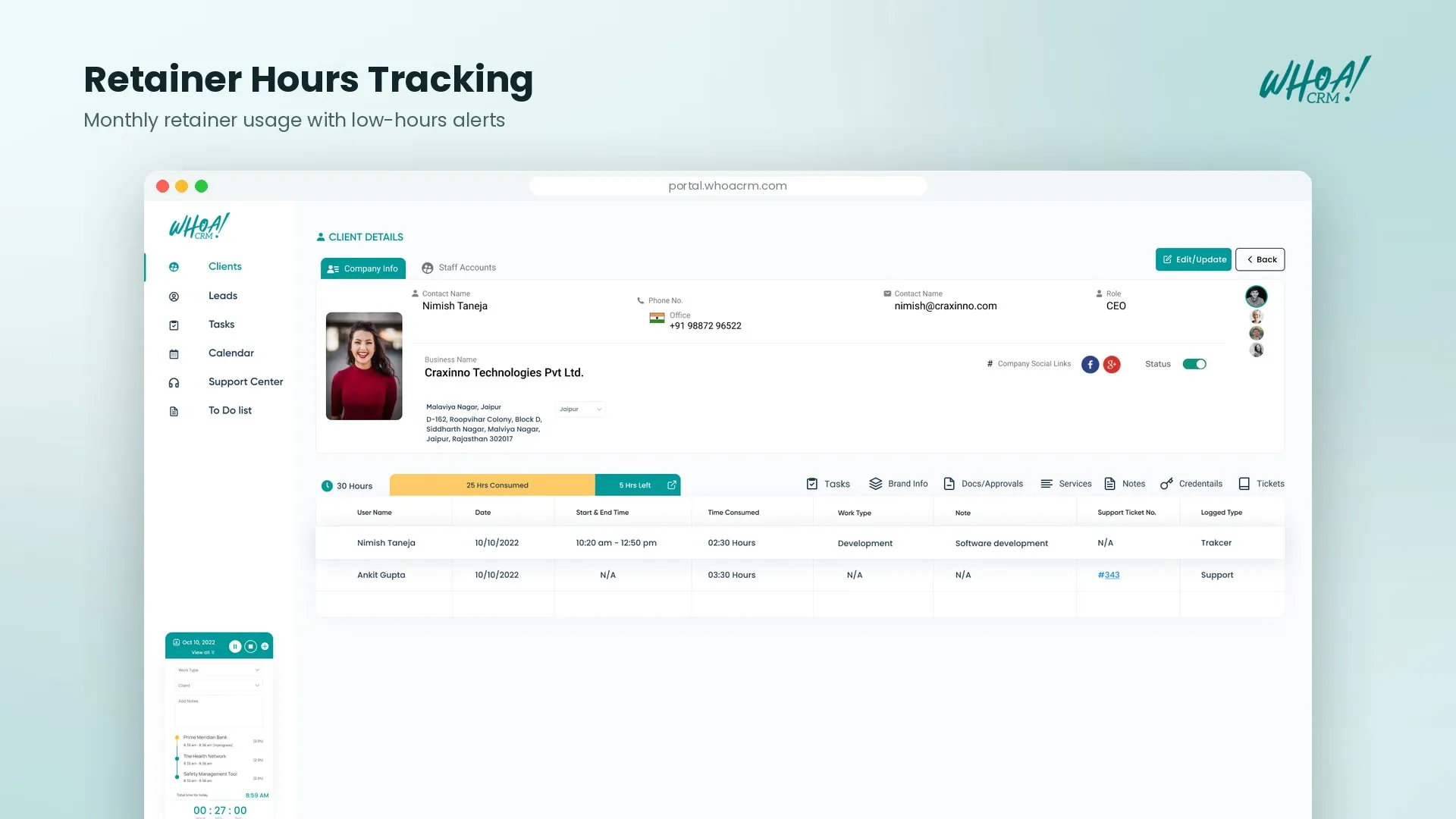The height and width of the screenshot is (819, 1456).
Task: Expand the Client dropdown in tracker
Action: (x=219, y=686)
